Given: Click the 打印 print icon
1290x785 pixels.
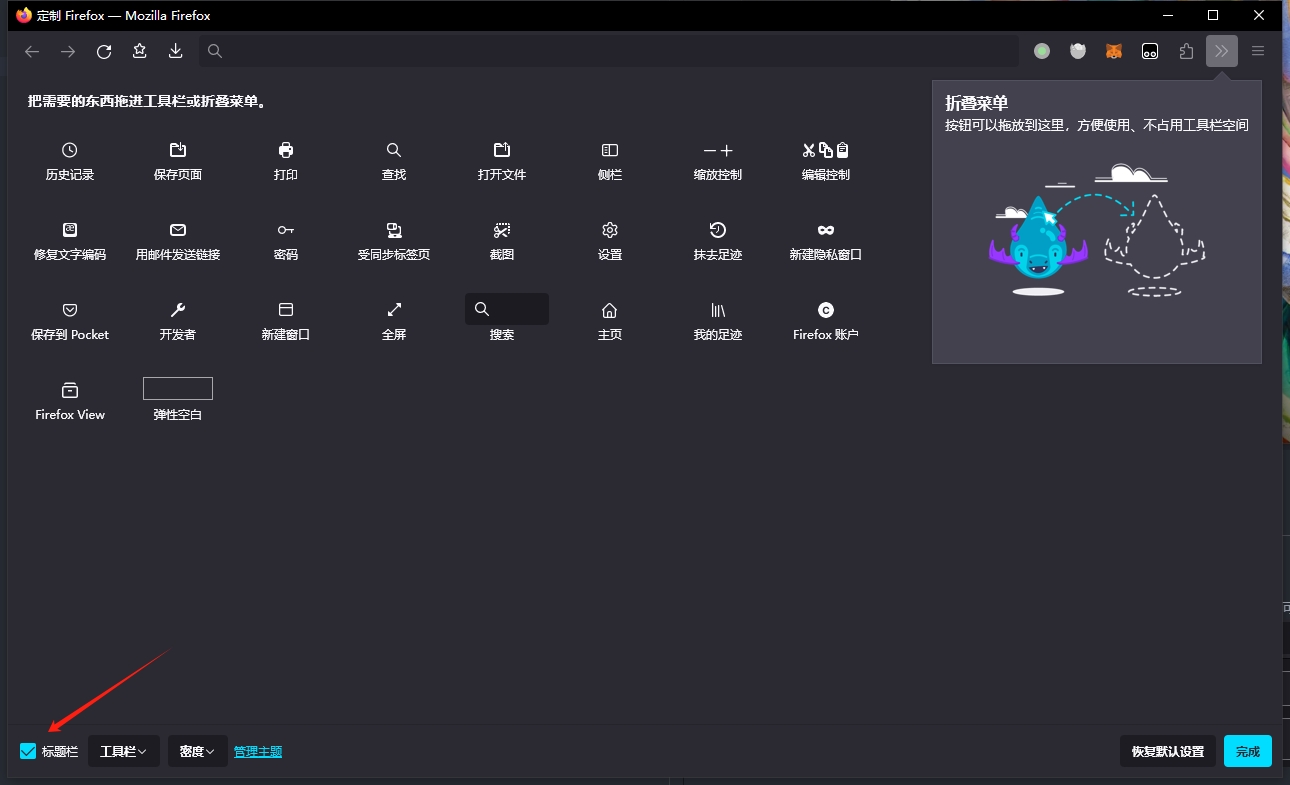Looking at the screenshot, I should pos(286,150).
